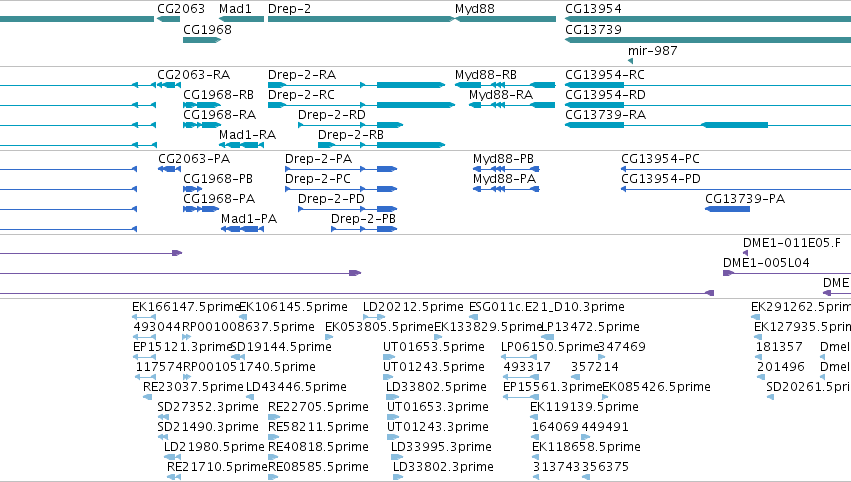Viewport: 851px width, 482px height.
Task: Click the CG13739 gene label
Action: coord(593,30)
